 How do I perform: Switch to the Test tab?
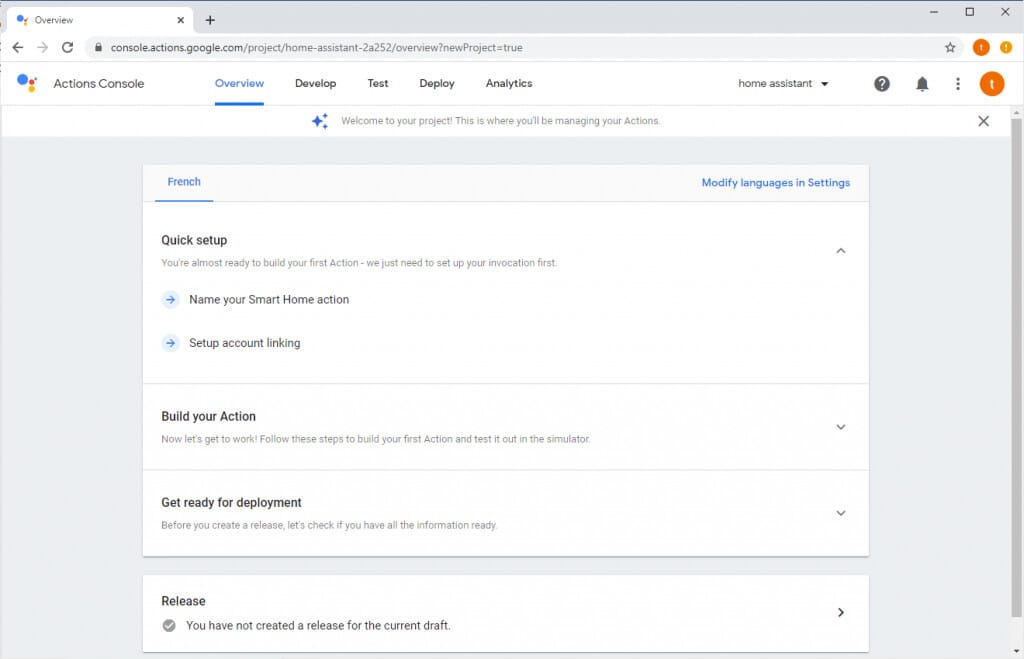(377, 84)
